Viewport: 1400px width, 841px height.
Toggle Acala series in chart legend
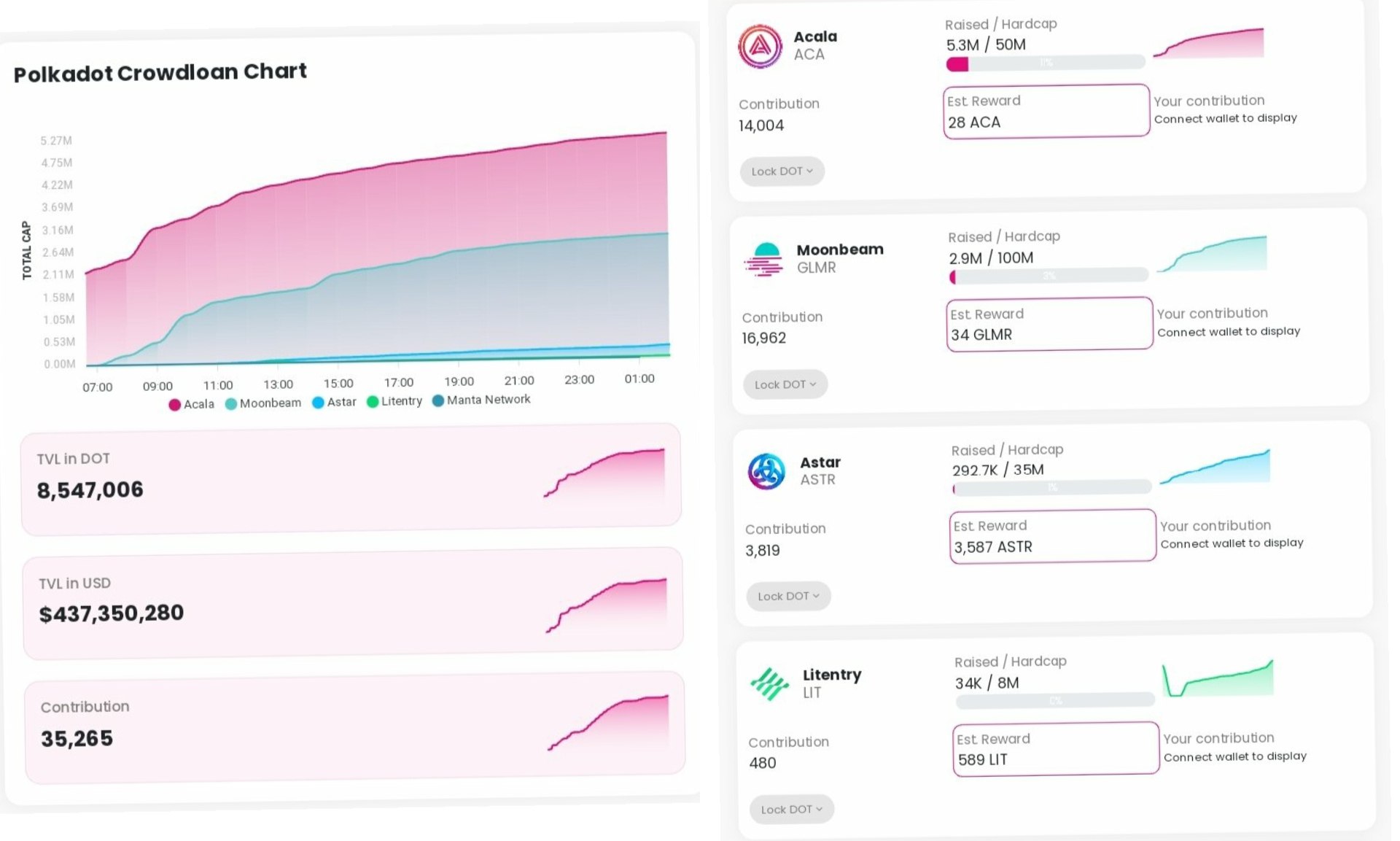[x=192, y=404]
